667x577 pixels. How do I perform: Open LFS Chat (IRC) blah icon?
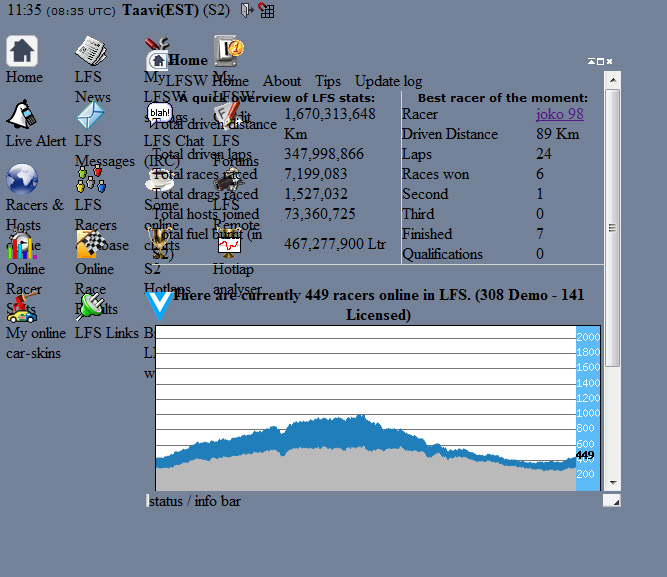[x=160, y=113]
